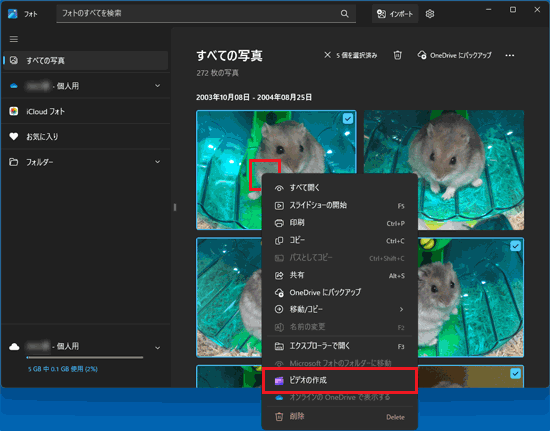Click the search magnifier icon
Image resolution: width=550 pixels, height=431 pixels.
344,14
